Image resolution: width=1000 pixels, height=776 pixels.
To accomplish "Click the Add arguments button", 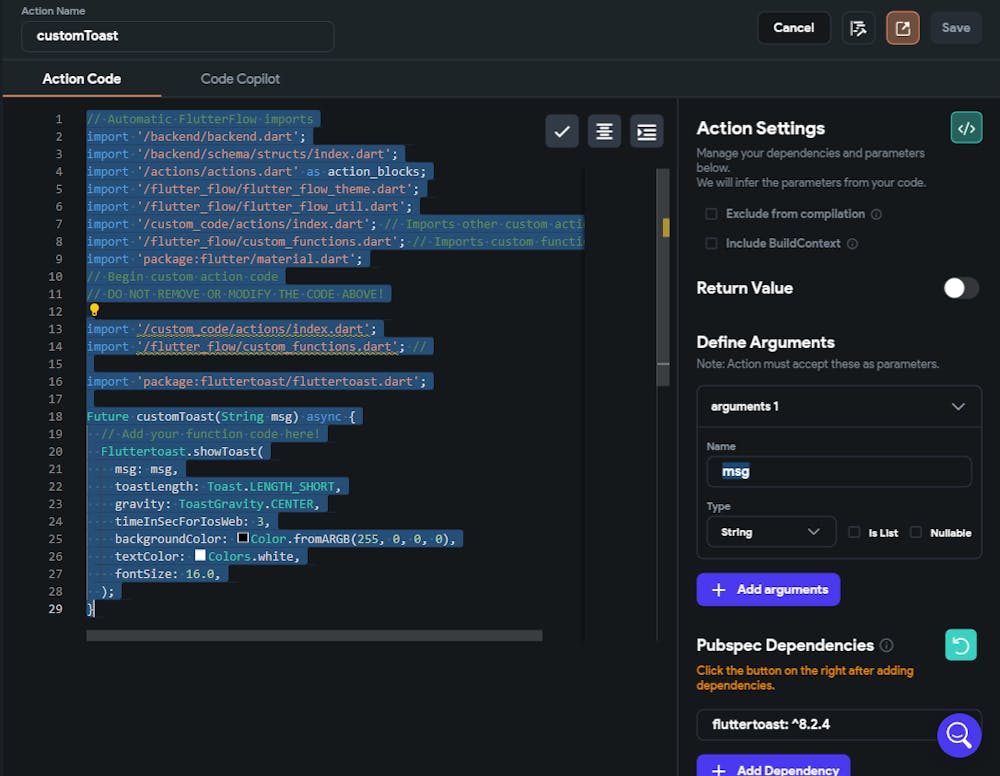I will [768, 589].
